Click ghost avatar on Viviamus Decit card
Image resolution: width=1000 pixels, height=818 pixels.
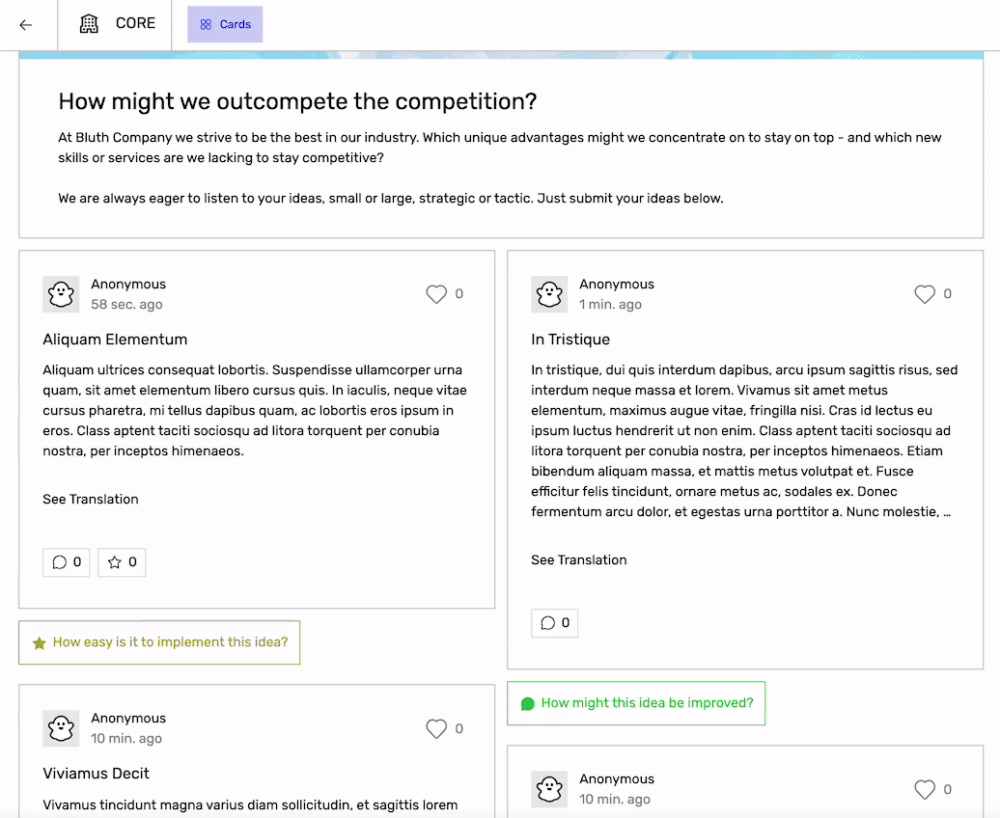61,728
